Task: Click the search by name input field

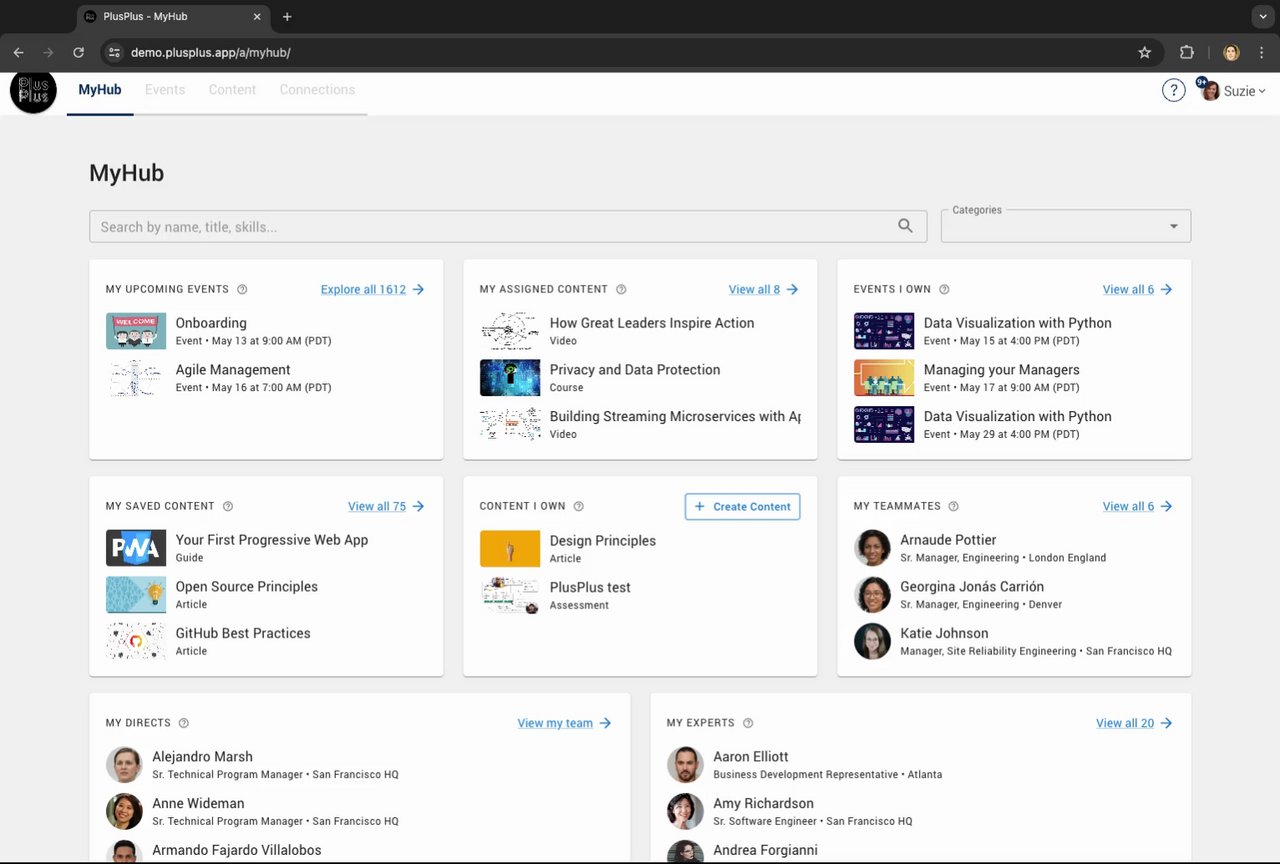Action: pos(490,227)
